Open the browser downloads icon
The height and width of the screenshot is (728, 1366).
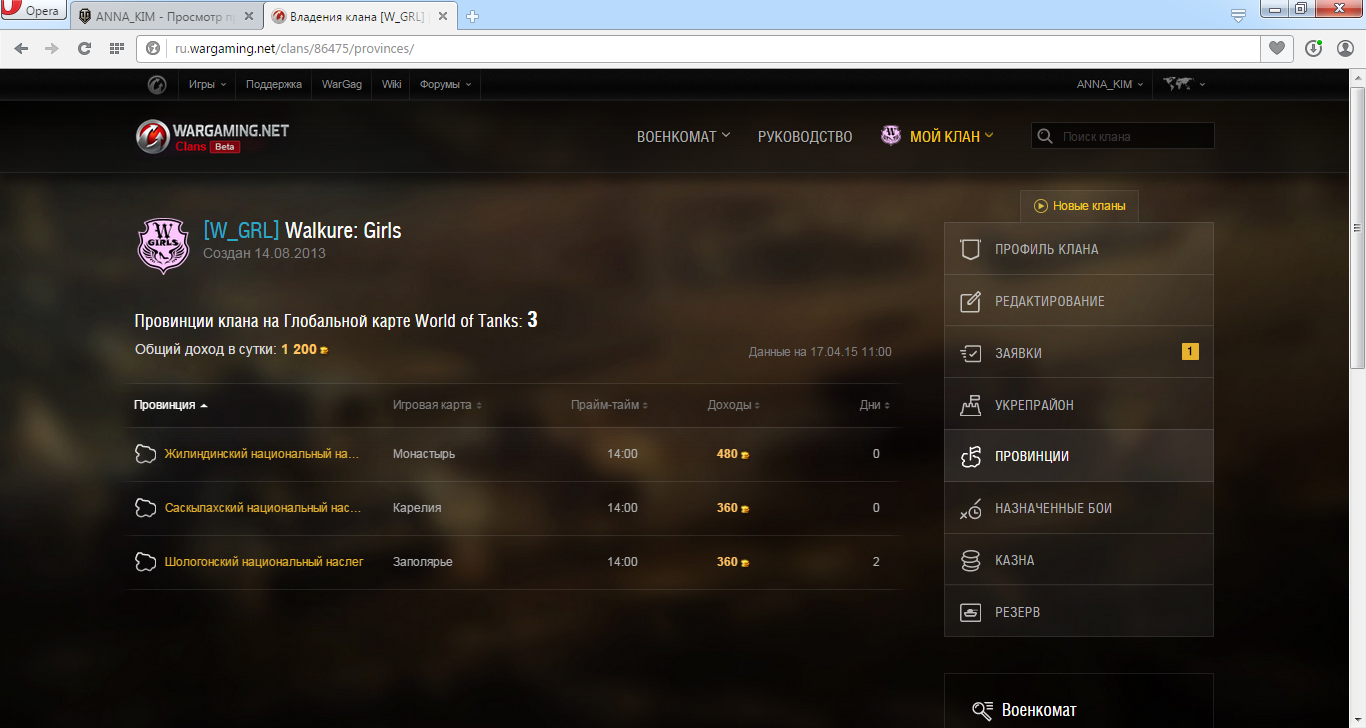click(1313, 48)
